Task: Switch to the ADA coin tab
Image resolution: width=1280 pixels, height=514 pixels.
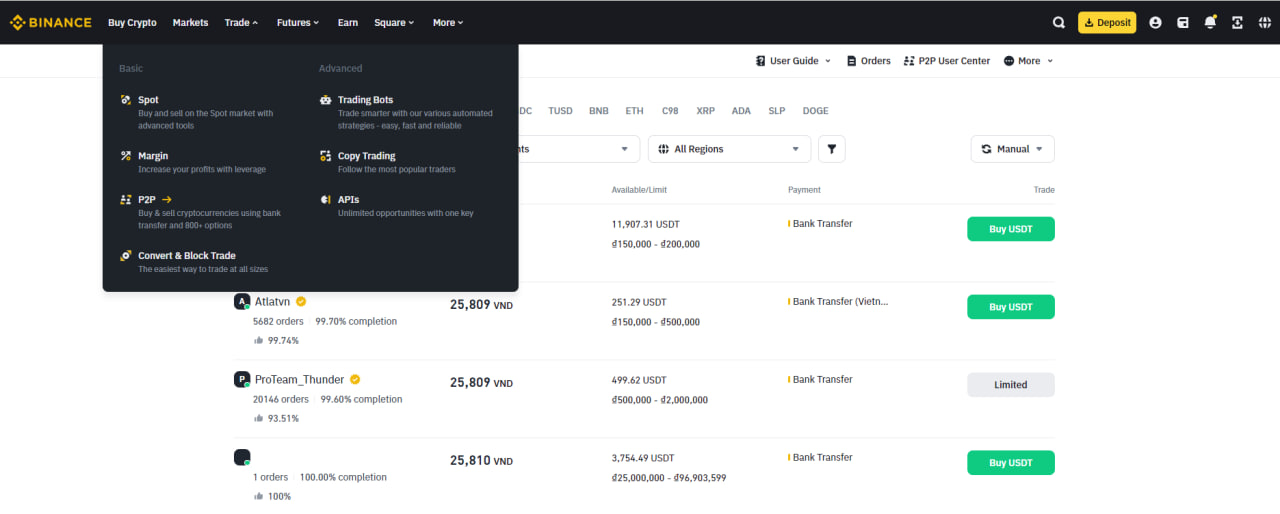Action: tap(741, 111)
